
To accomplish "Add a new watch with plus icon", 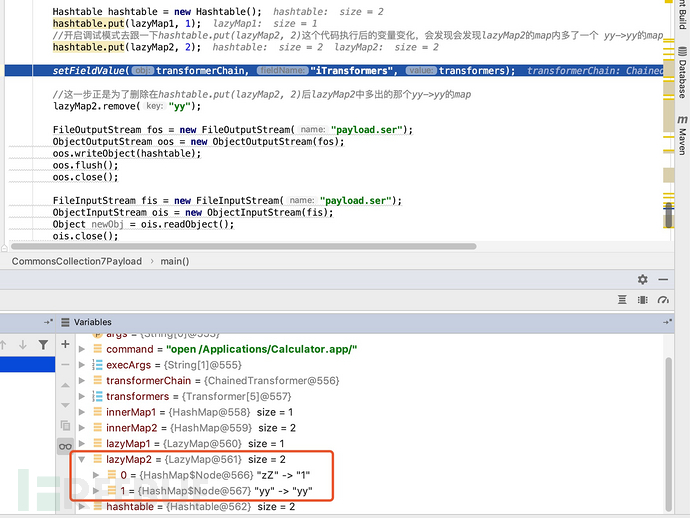I will 65,344.
